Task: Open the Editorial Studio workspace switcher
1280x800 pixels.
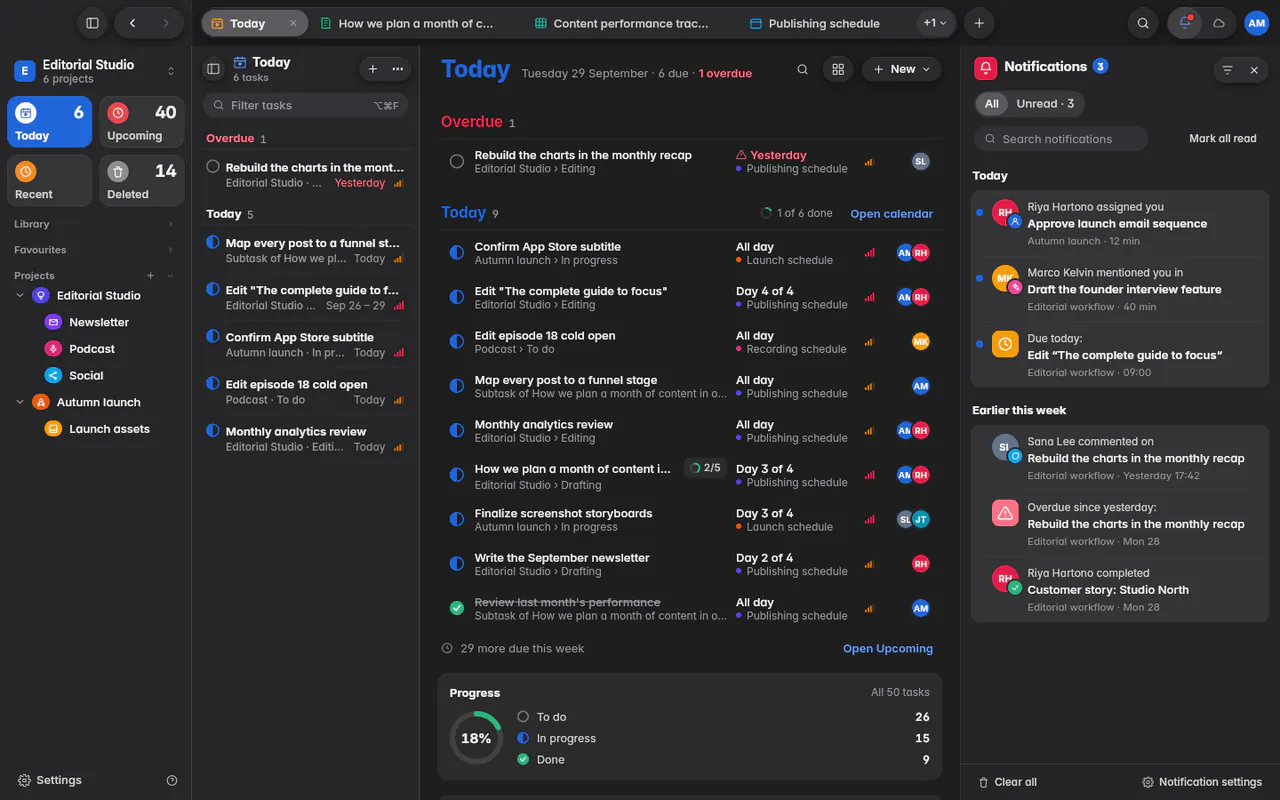Action: point(95,71)
